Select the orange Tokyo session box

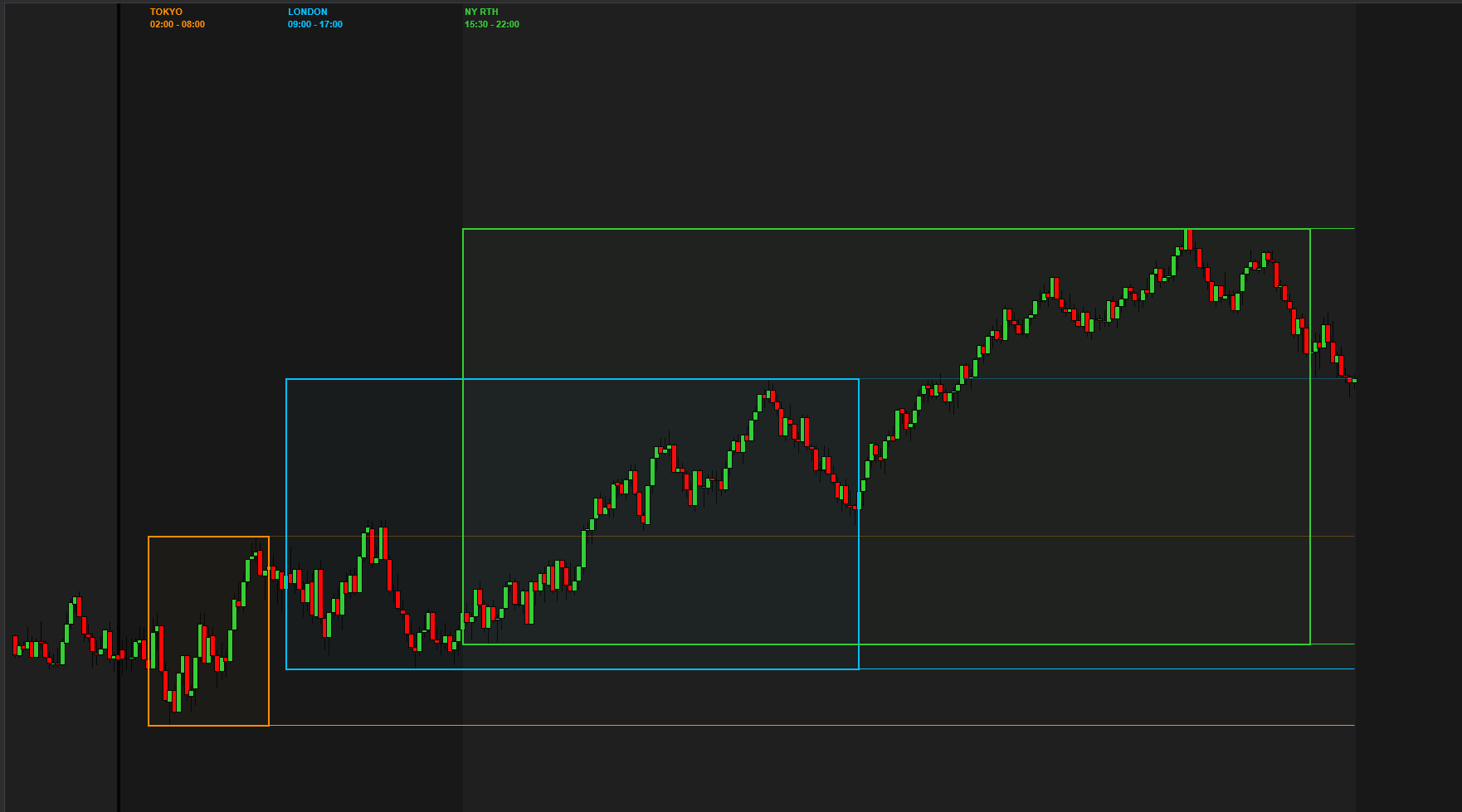(x=208, y=631)
